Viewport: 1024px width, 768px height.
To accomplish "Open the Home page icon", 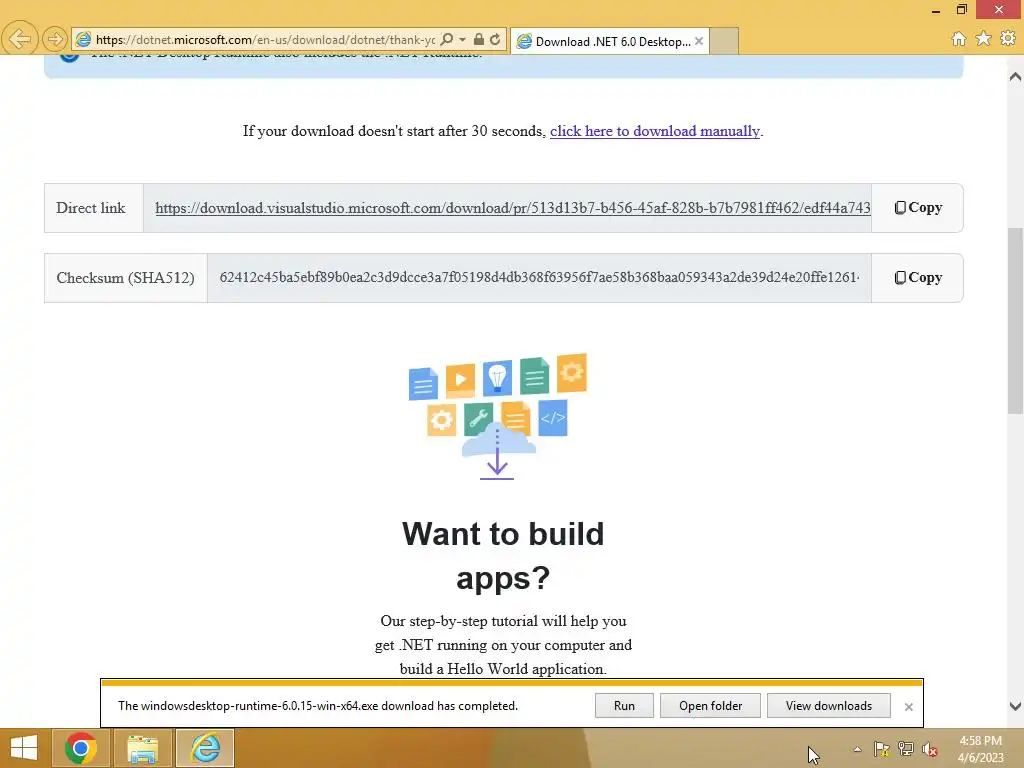I will point(958,39).
